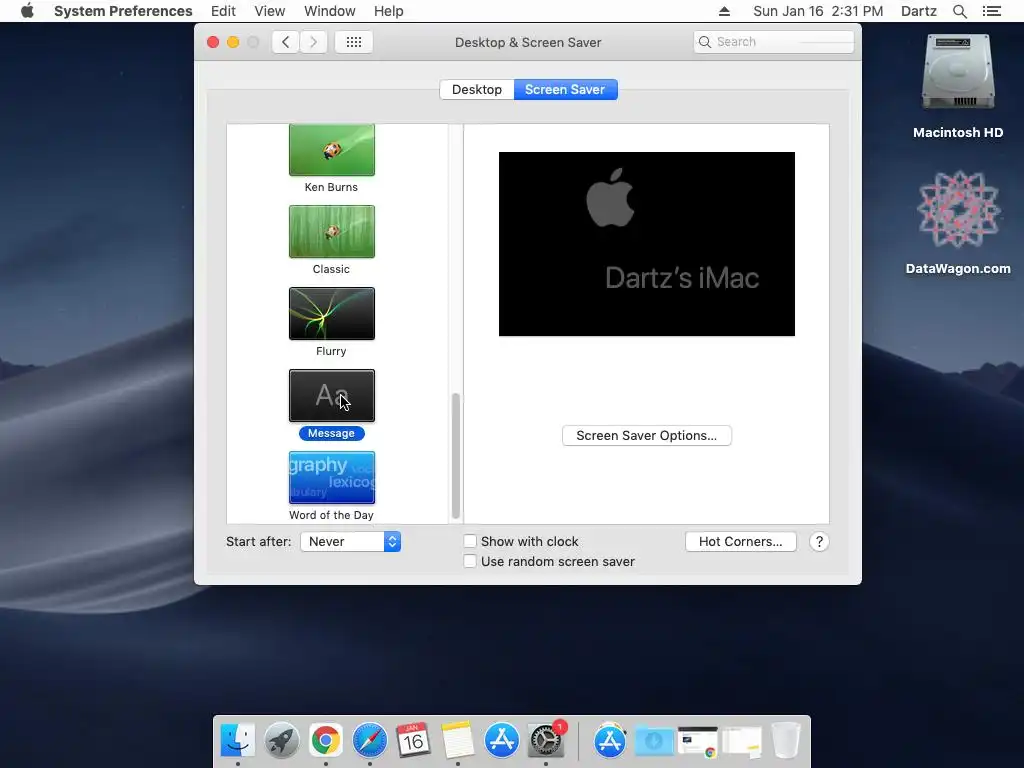This screenshot has width=1024, height=768.
Task: Enable Use random screen saver checkbox
Action: coord(470,561)
